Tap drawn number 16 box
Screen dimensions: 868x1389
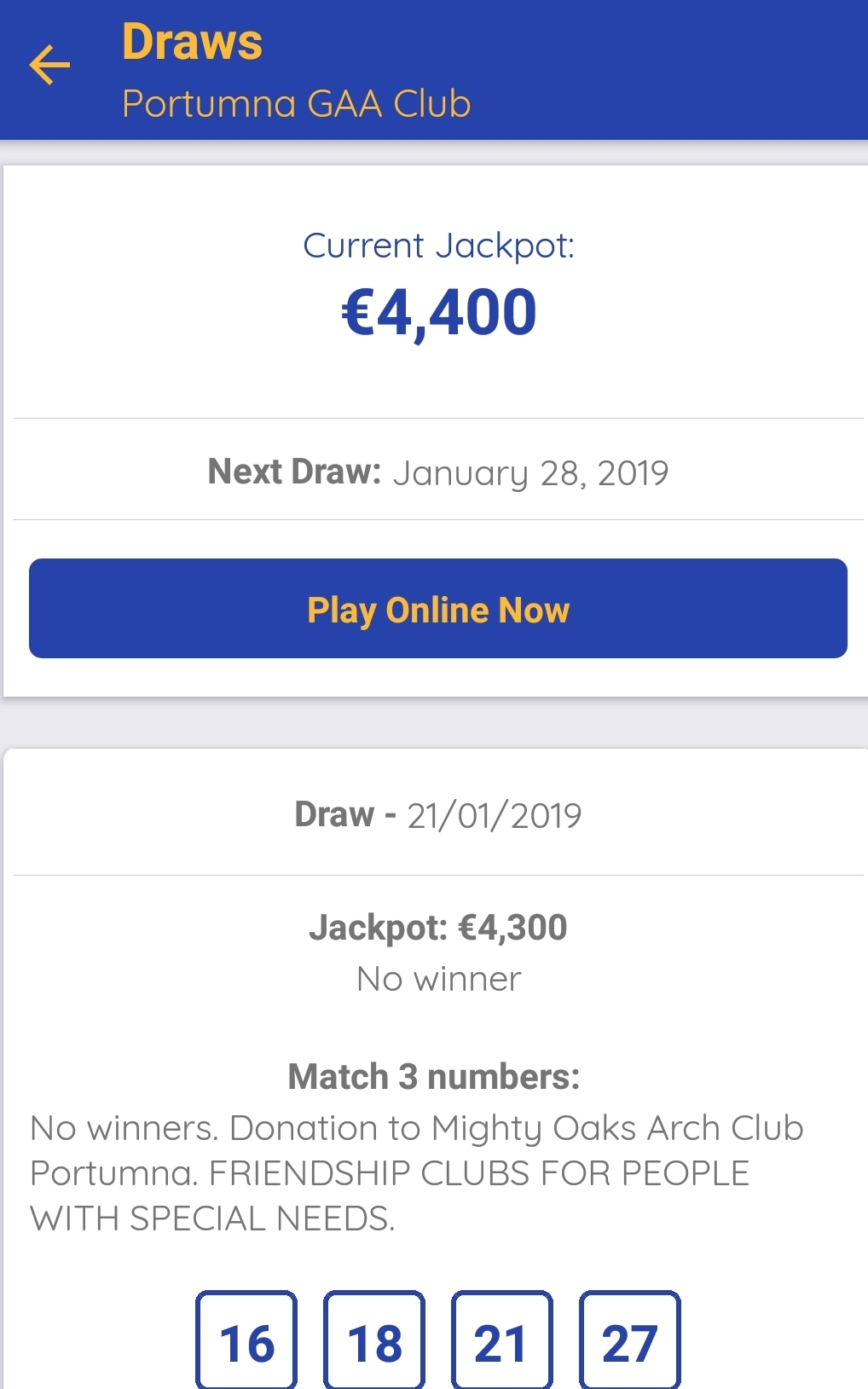coord(246,1341)
